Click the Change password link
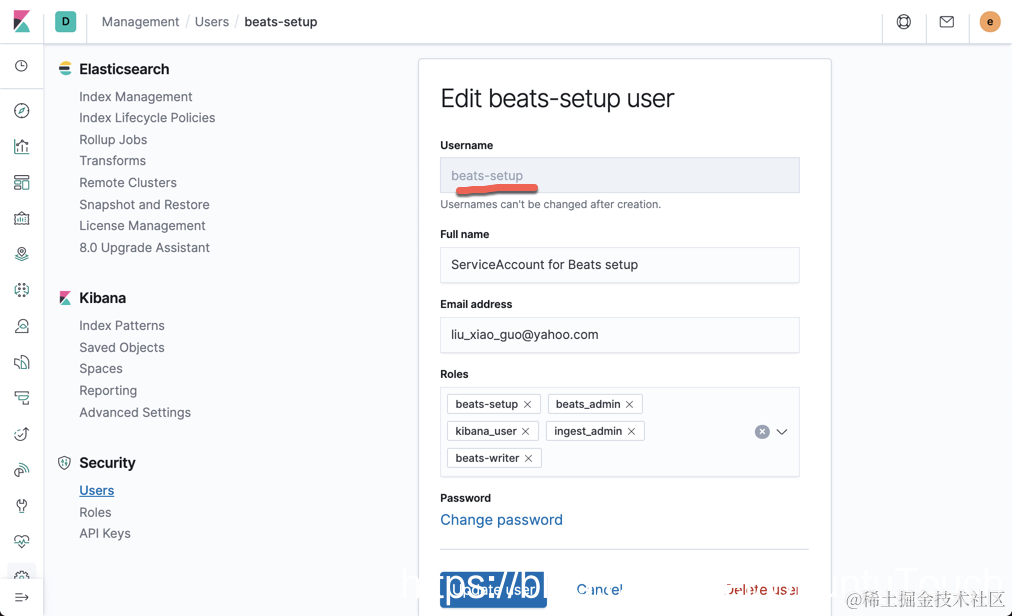 [501, 520]
